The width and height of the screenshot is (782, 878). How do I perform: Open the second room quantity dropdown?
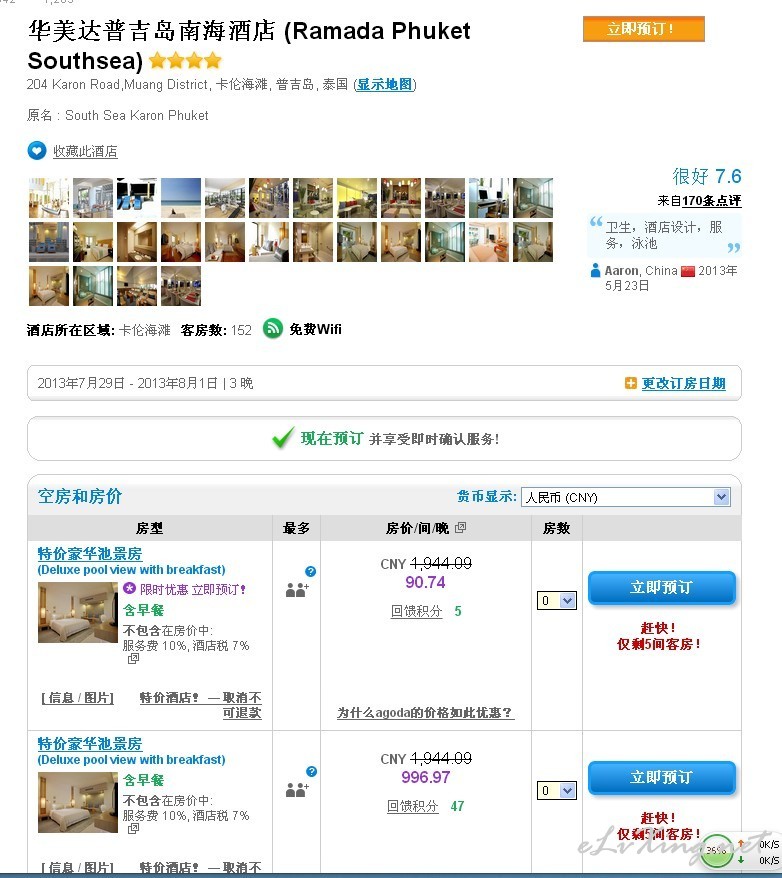click(556, 790)
